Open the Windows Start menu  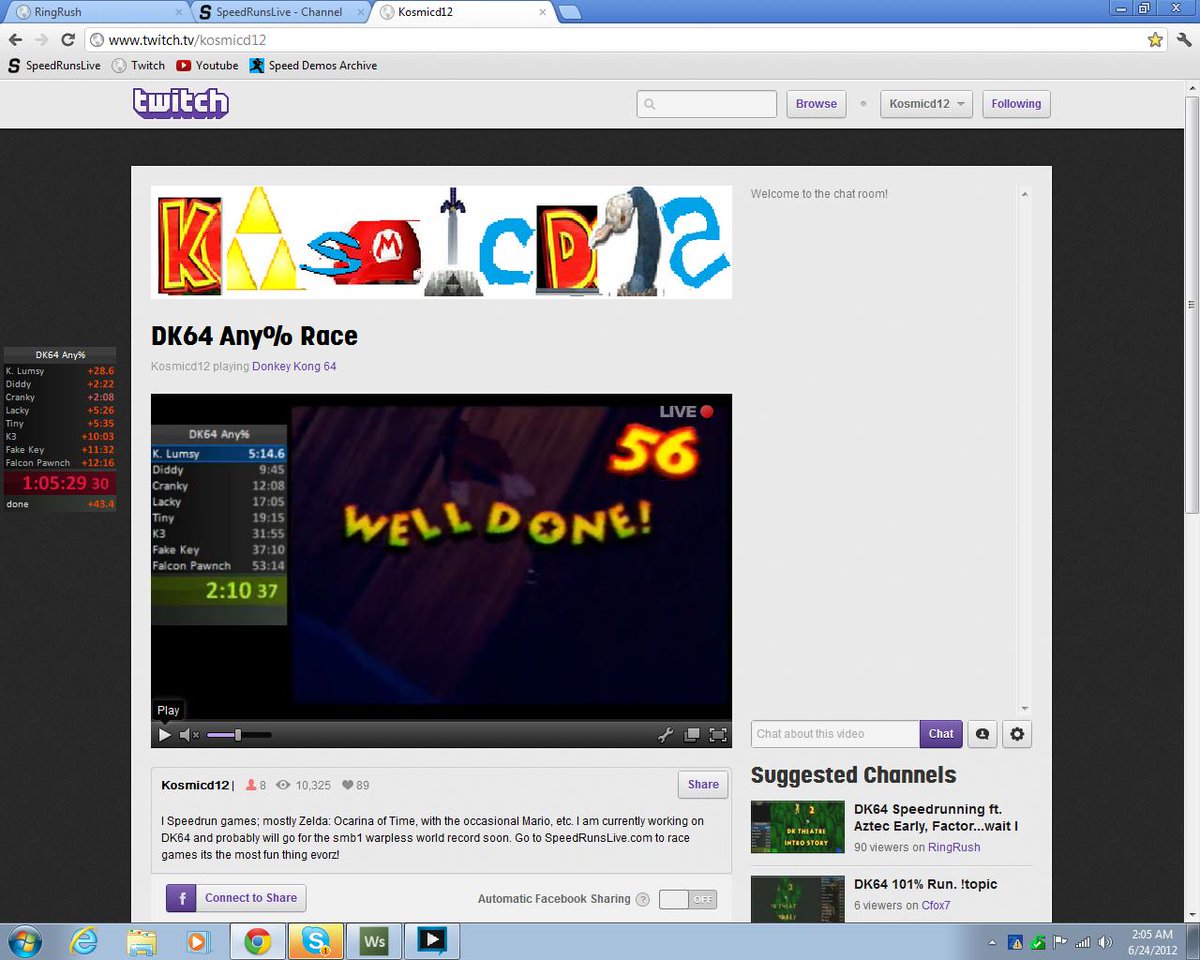pos(24,942)
